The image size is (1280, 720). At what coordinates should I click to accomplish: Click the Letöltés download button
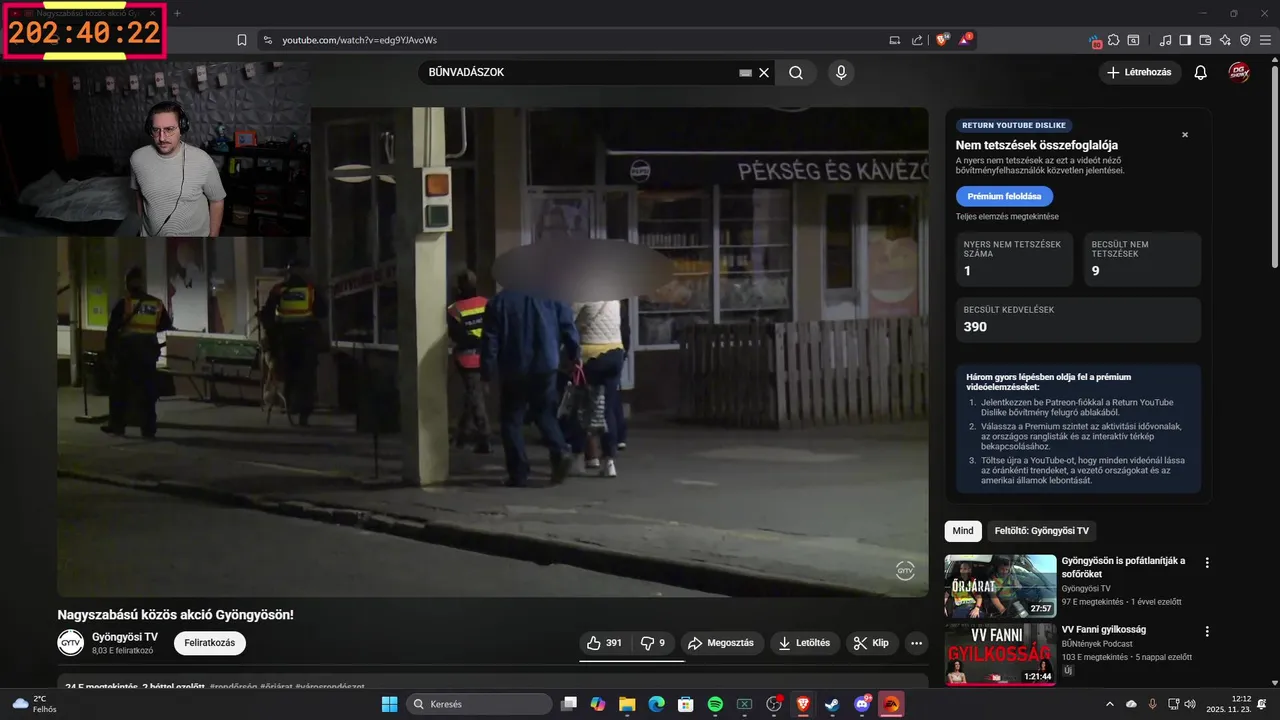(x=806, y=643)
